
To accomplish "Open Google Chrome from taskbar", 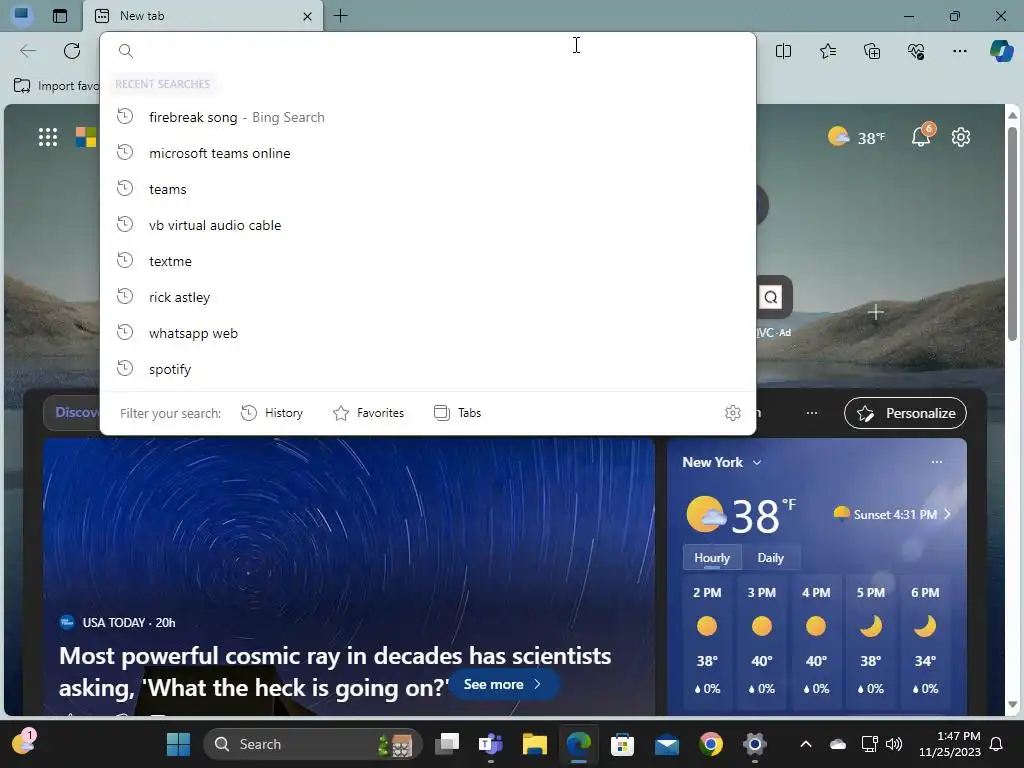I will 711,744.
